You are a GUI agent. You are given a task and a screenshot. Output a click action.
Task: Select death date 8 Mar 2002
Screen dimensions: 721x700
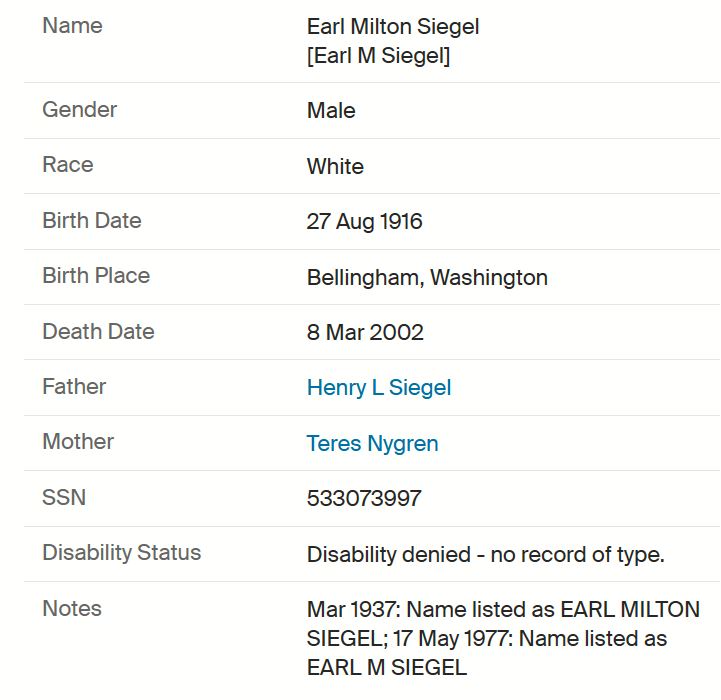coord(365,332)
